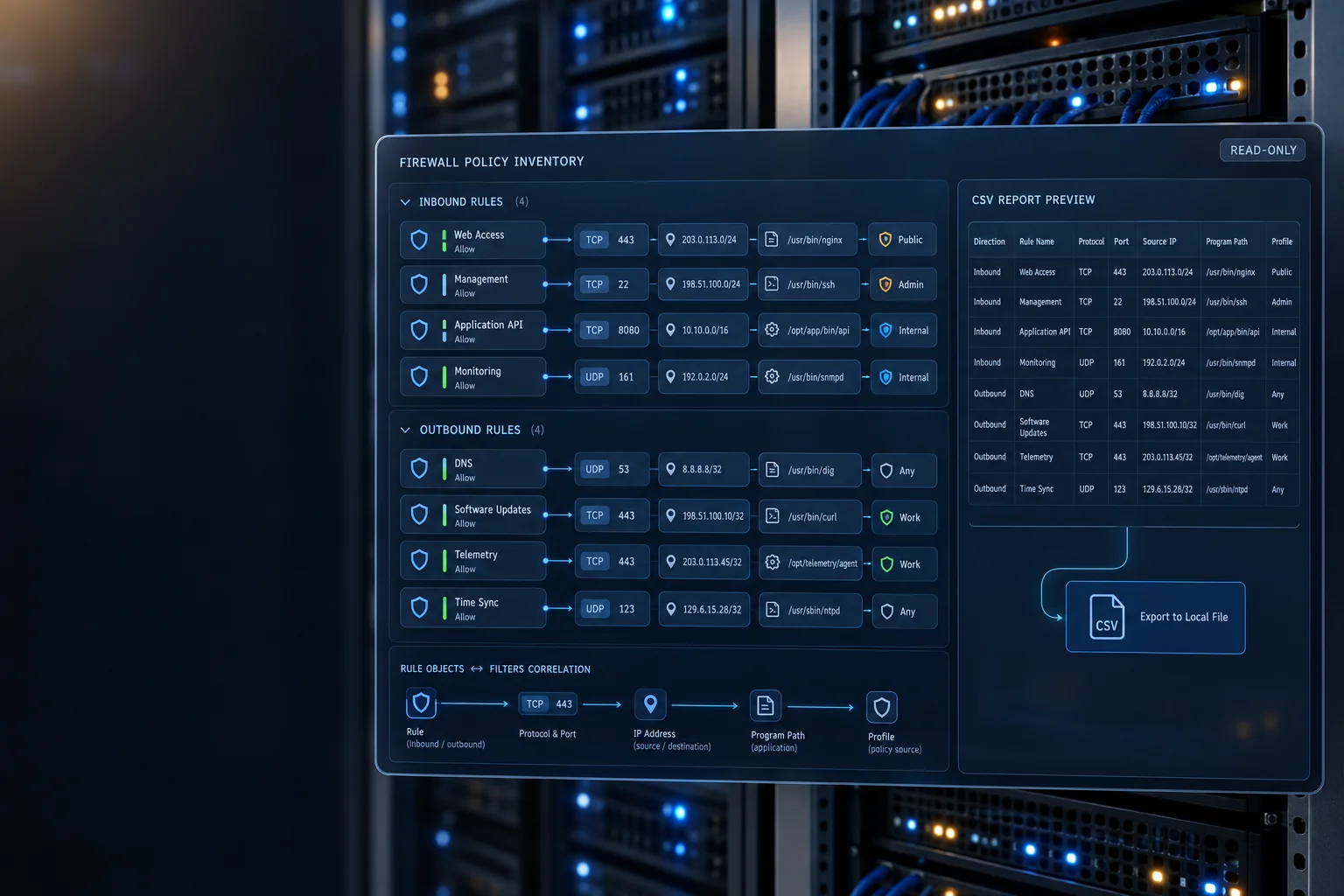This screenshot has width=1344, height=896.
Task: Click the Protocol column header
Action: (x=1091, y=241)
